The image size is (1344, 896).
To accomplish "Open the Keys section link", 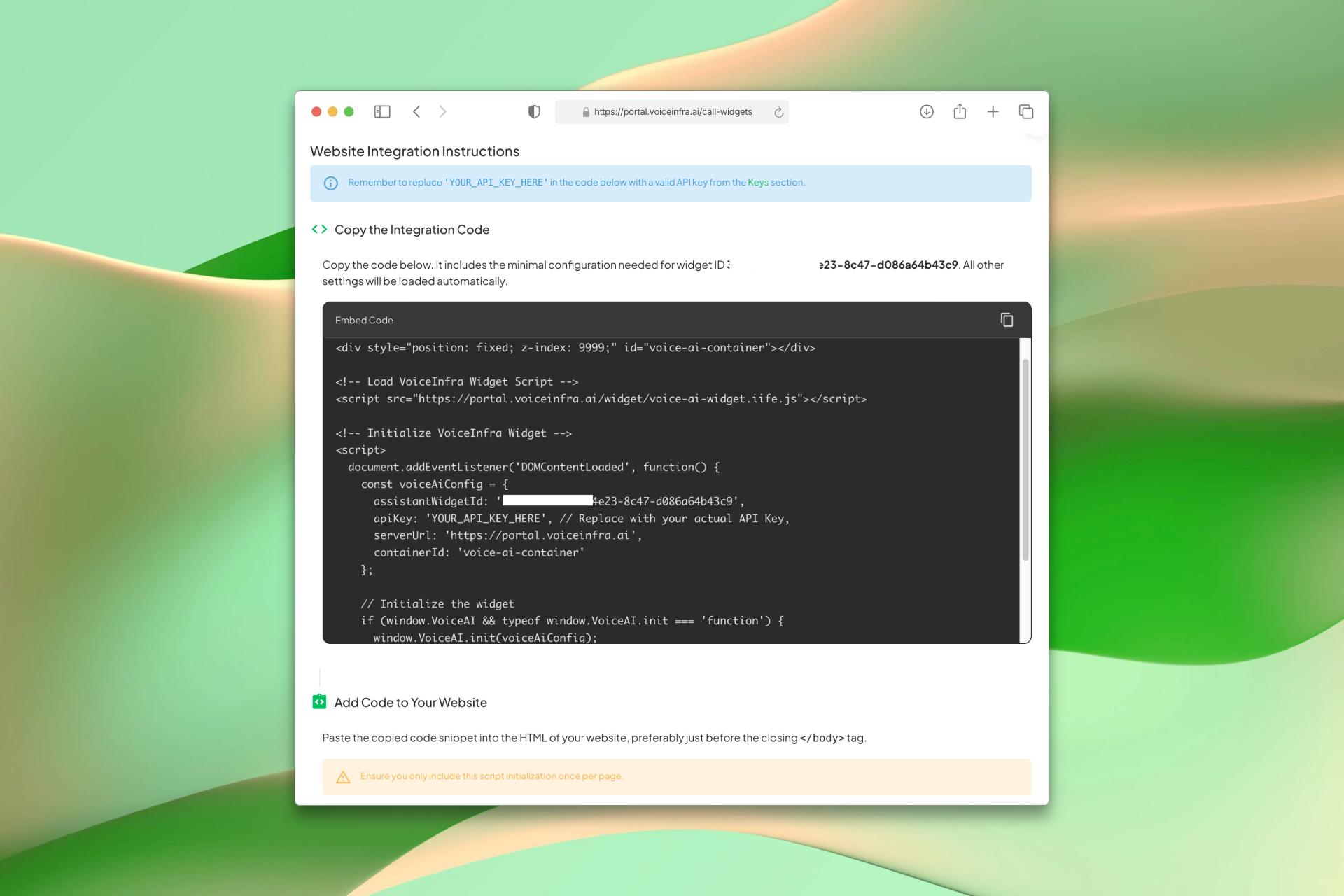I will (x=758, y=183).
